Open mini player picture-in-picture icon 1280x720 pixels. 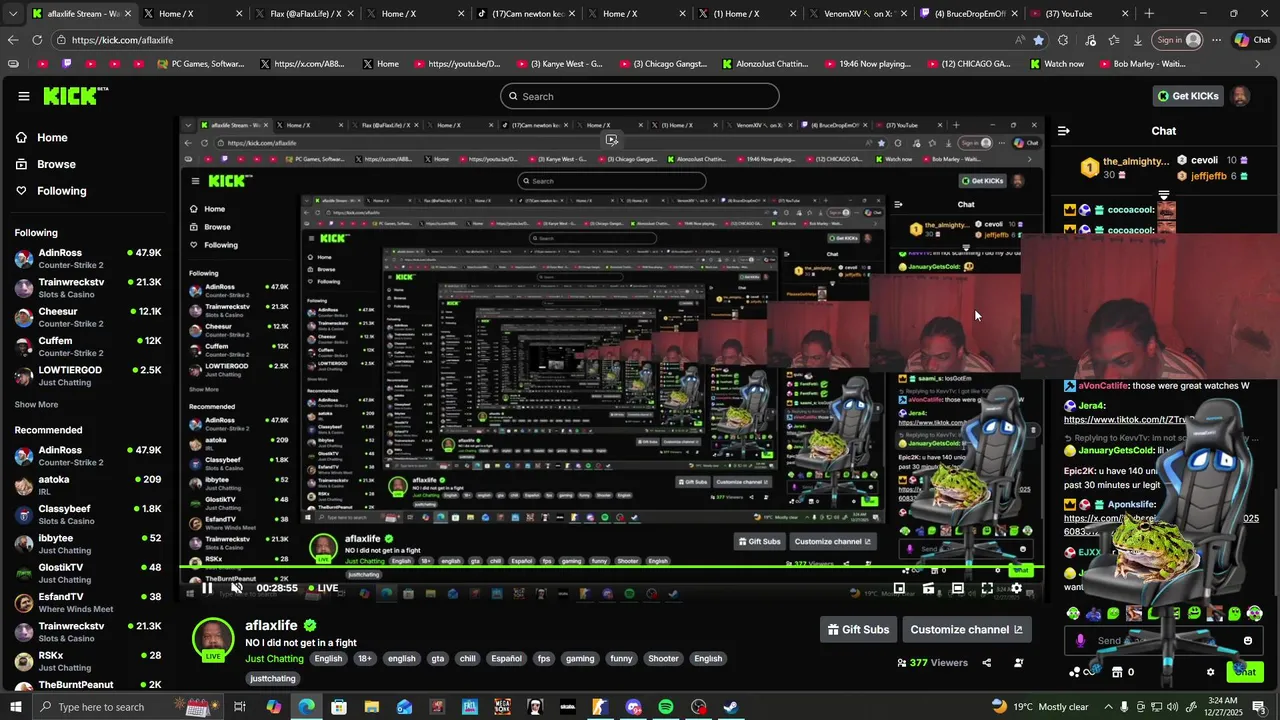(899, 588)
